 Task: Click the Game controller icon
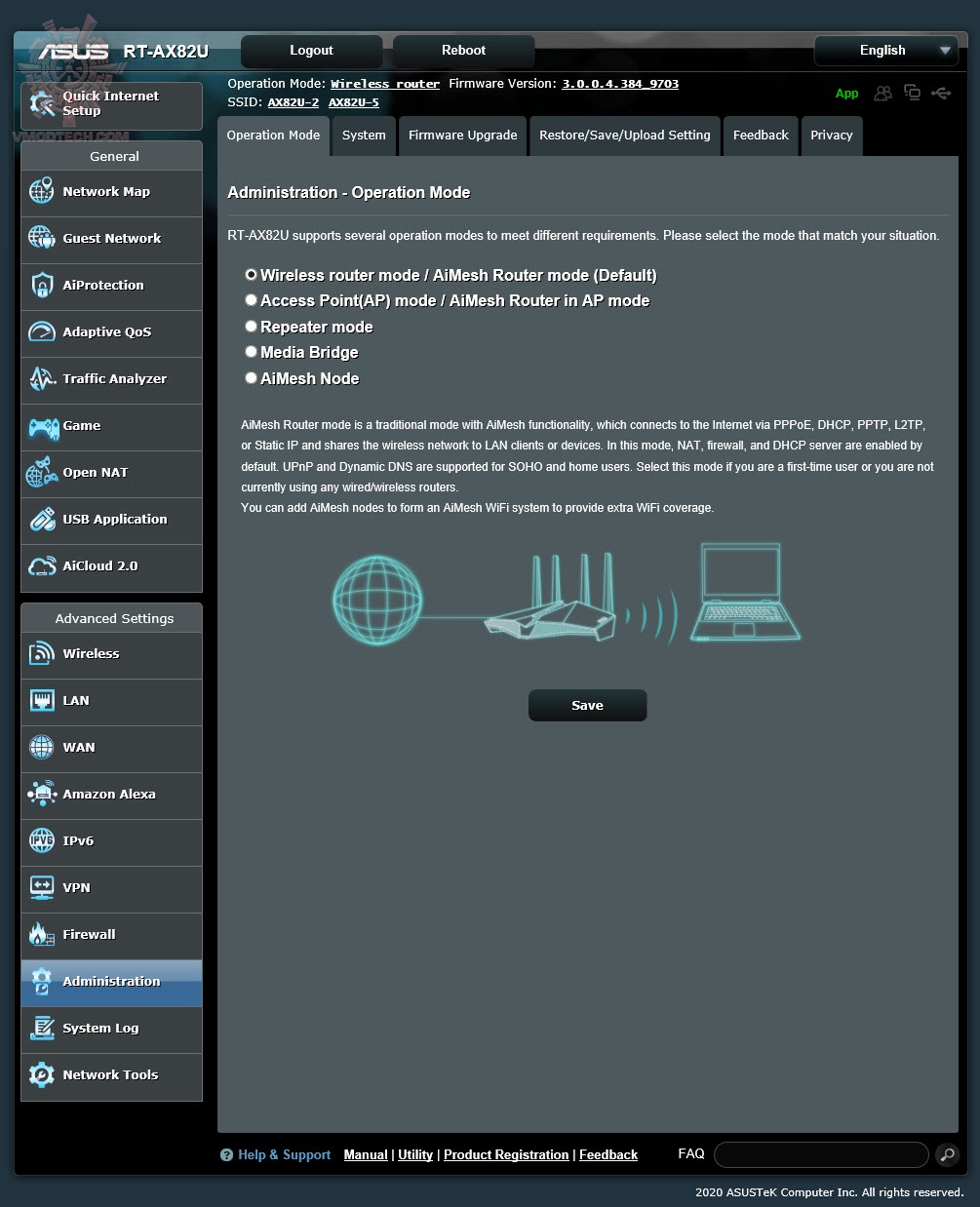pos(43,426)
